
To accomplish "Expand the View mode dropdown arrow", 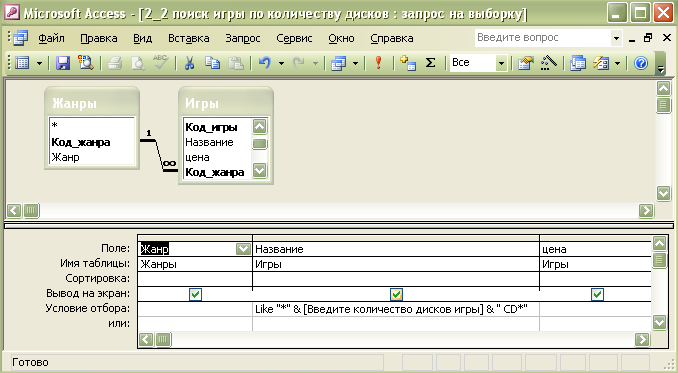I will (x=39, y=63).
